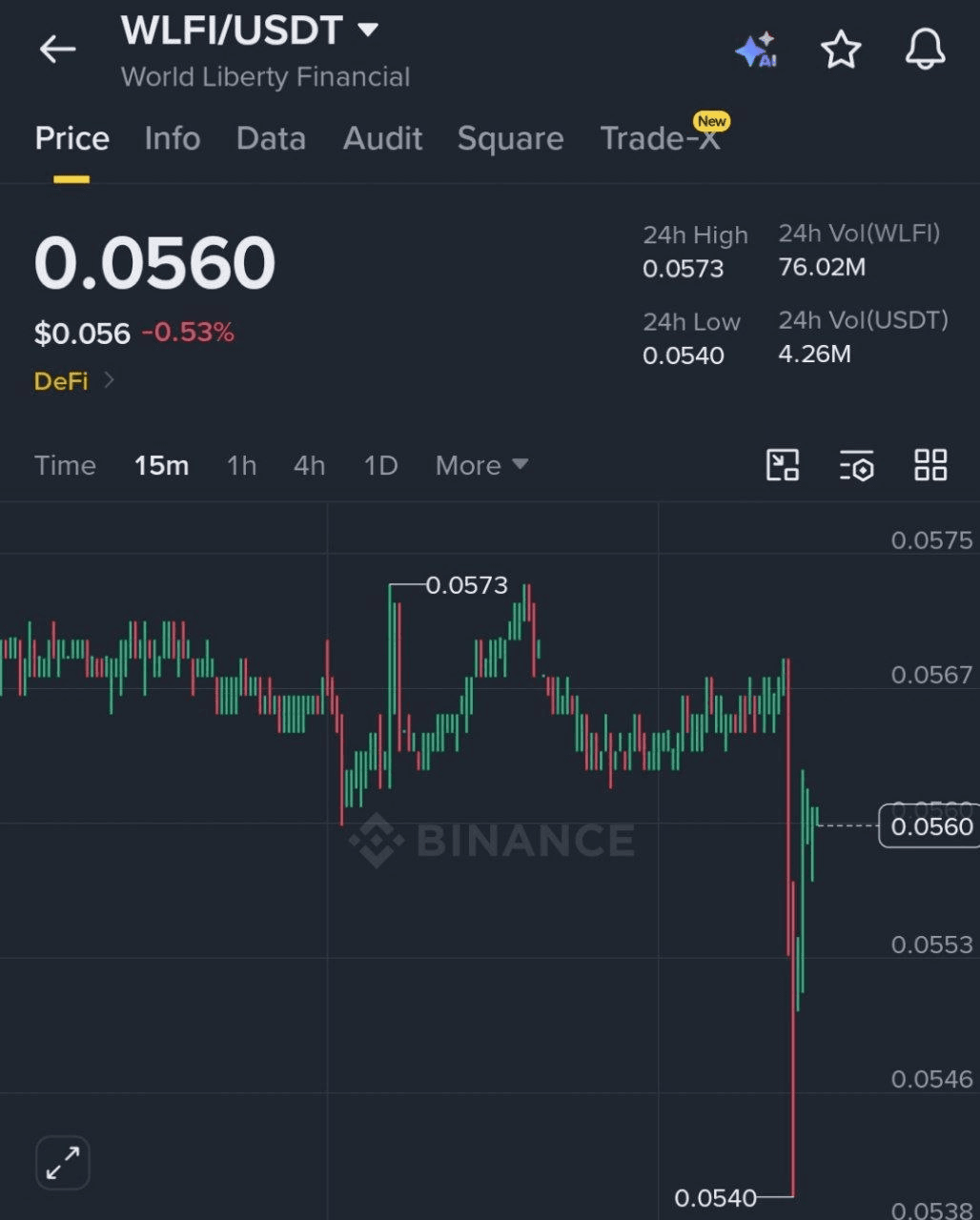Go to the Trade-X tab
The height and width of the screenshot is (1220, 980).
(x=660, y=138)
